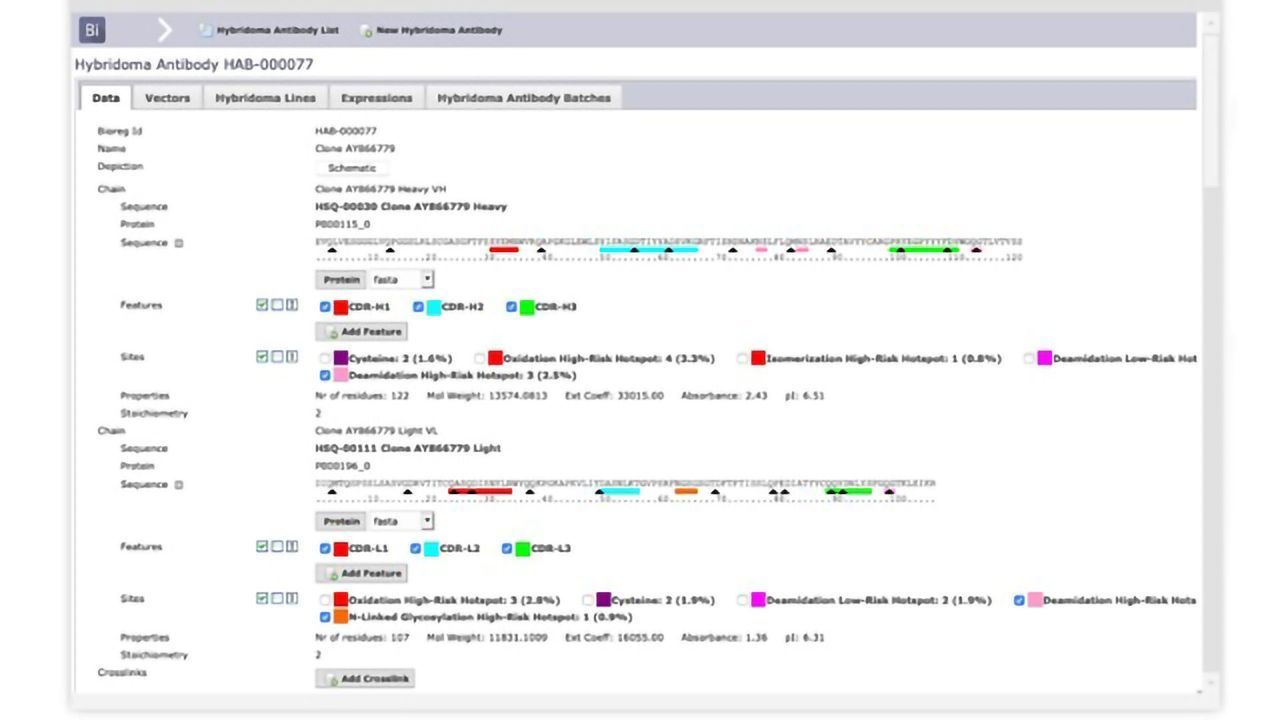Open fasta format dropdown under light chain sequence
Screen dimensions: 1280x720
click(x=401, y=521)
